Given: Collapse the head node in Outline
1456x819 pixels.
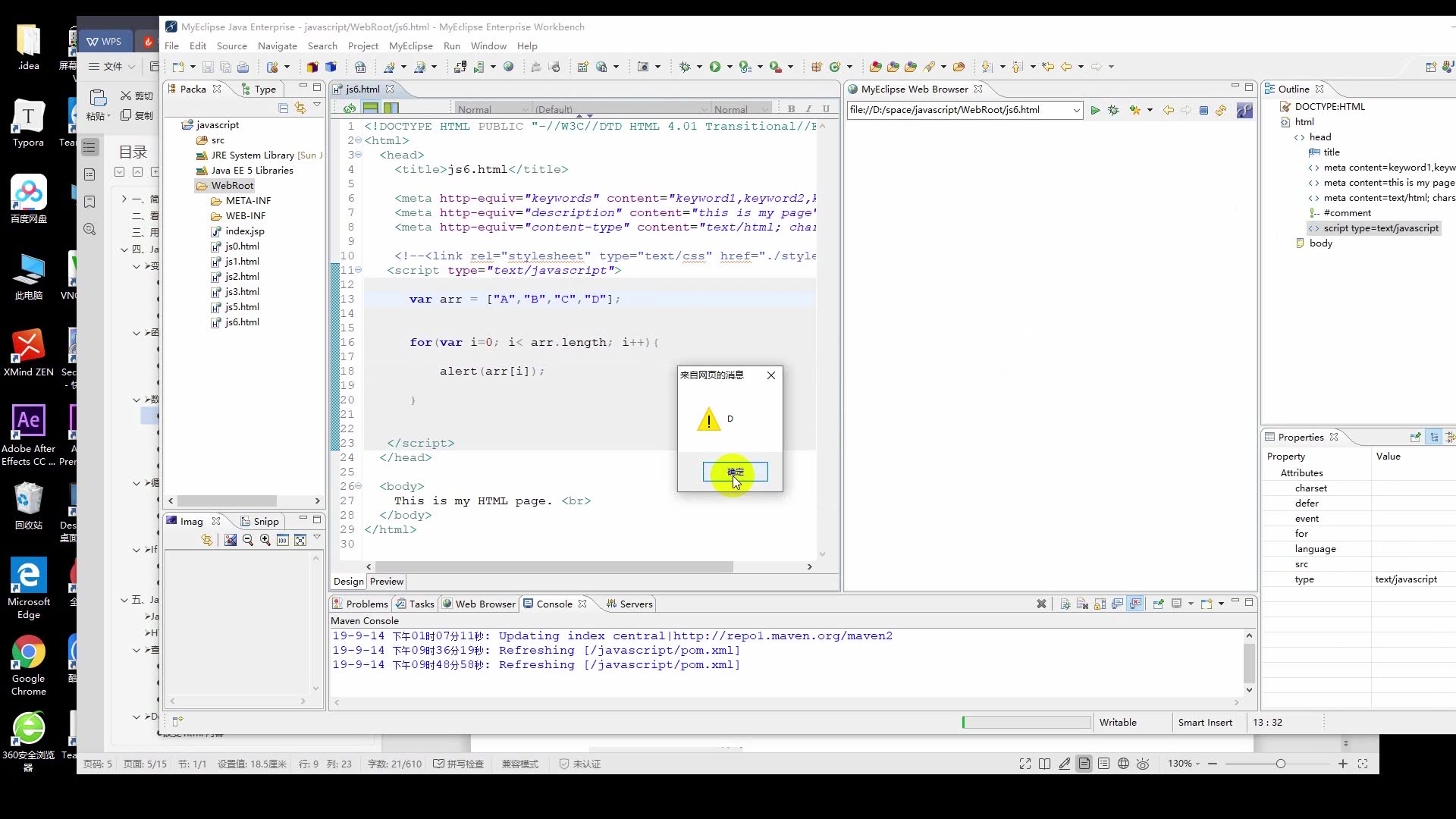Looking at the screenshot, I should click(1299, 137).
